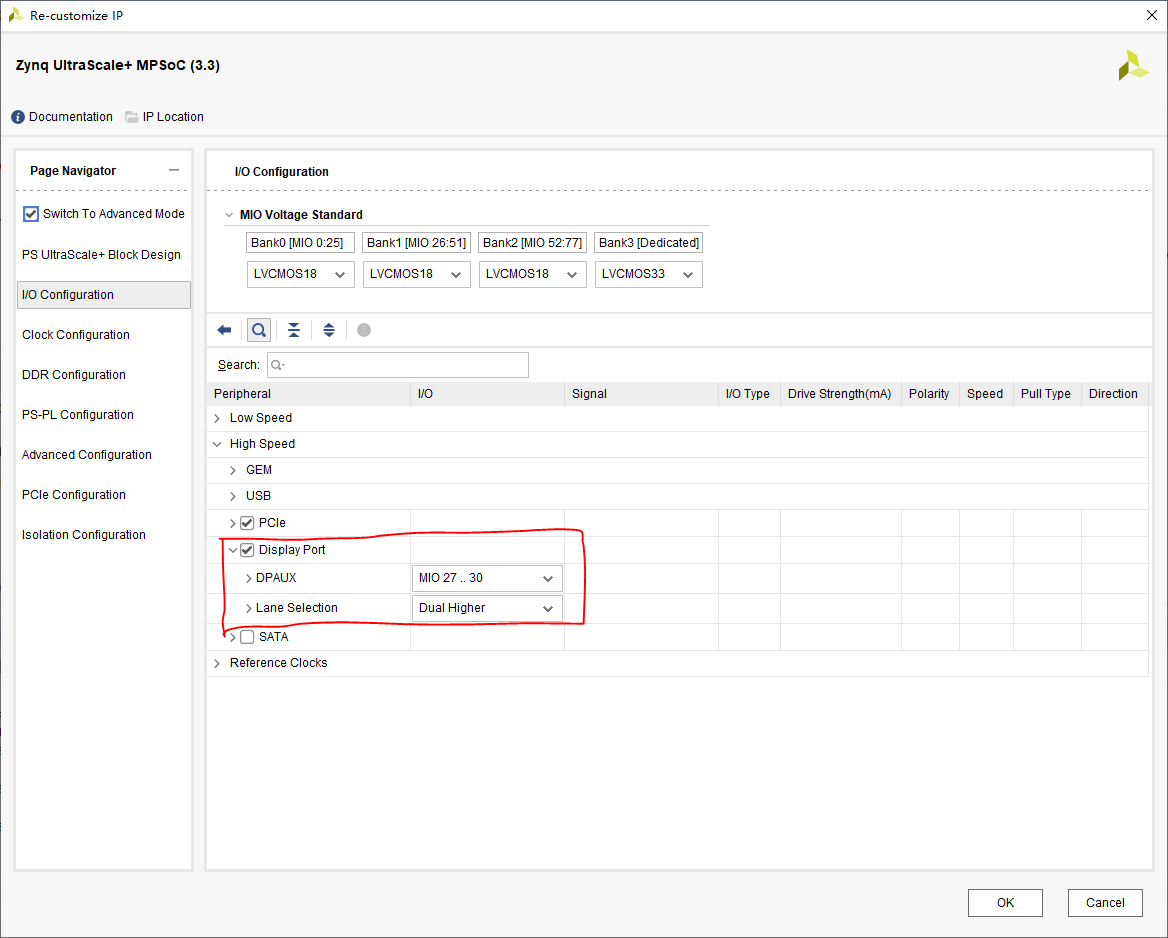1168x938 pixels.
Task: Open Bank3 LVCMOS33 voltage dropdown
Action: tap(648, 274)
